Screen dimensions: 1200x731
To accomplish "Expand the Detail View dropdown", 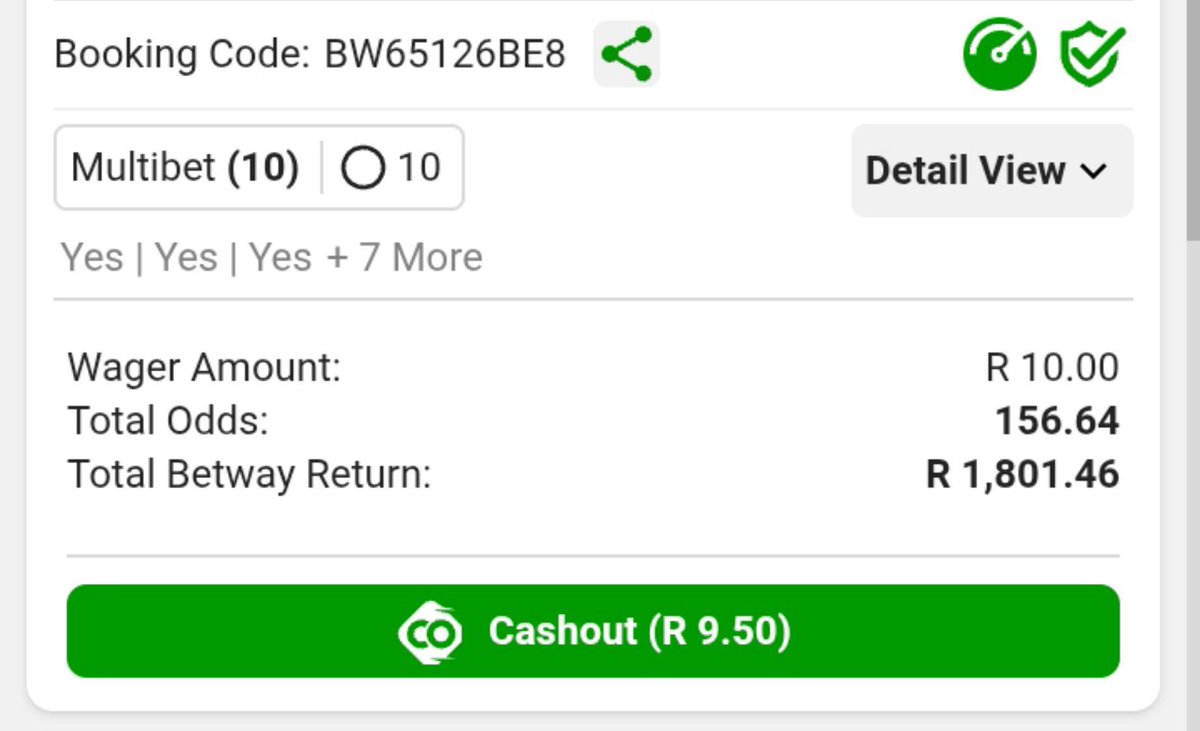I will [992, 170].
